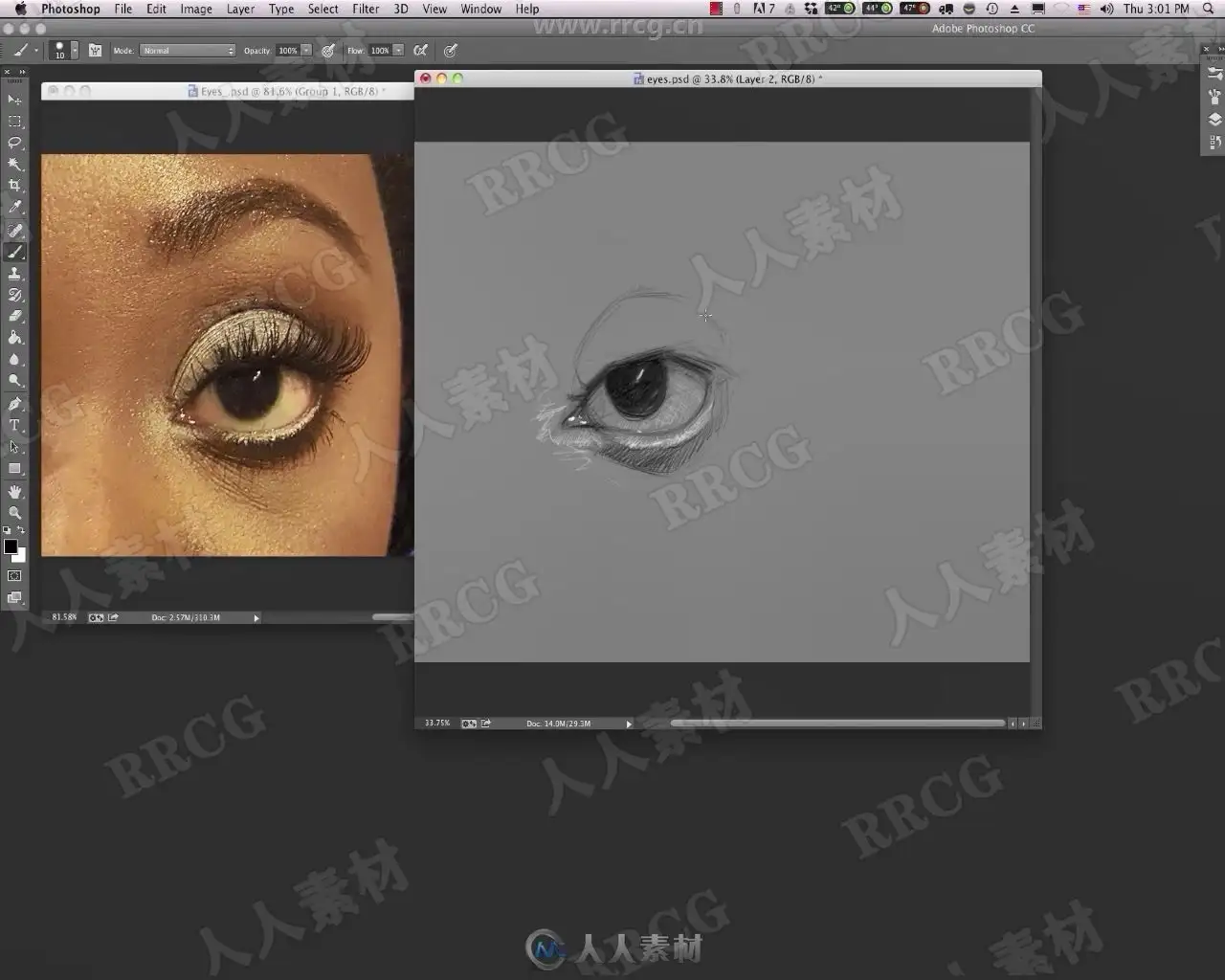Open the Edit menu
This screenshot has width=1225, height=980.
click(x=156, y=9)
